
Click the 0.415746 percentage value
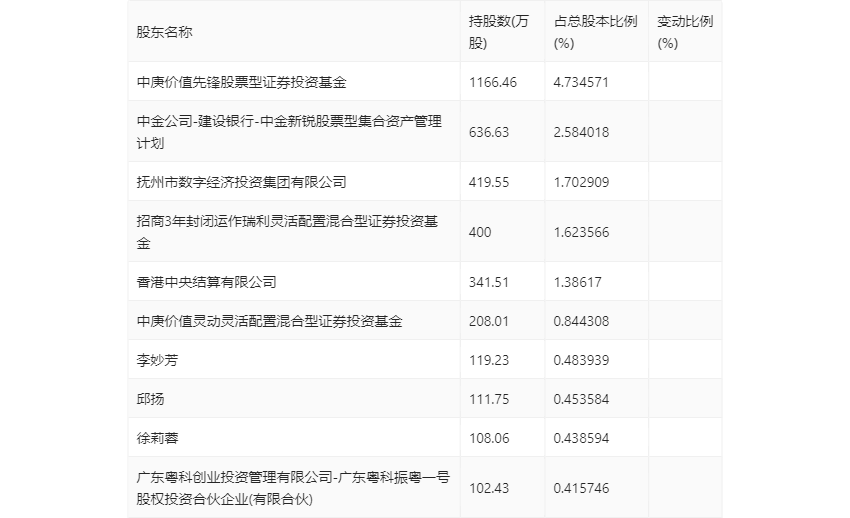coord(581,488)
